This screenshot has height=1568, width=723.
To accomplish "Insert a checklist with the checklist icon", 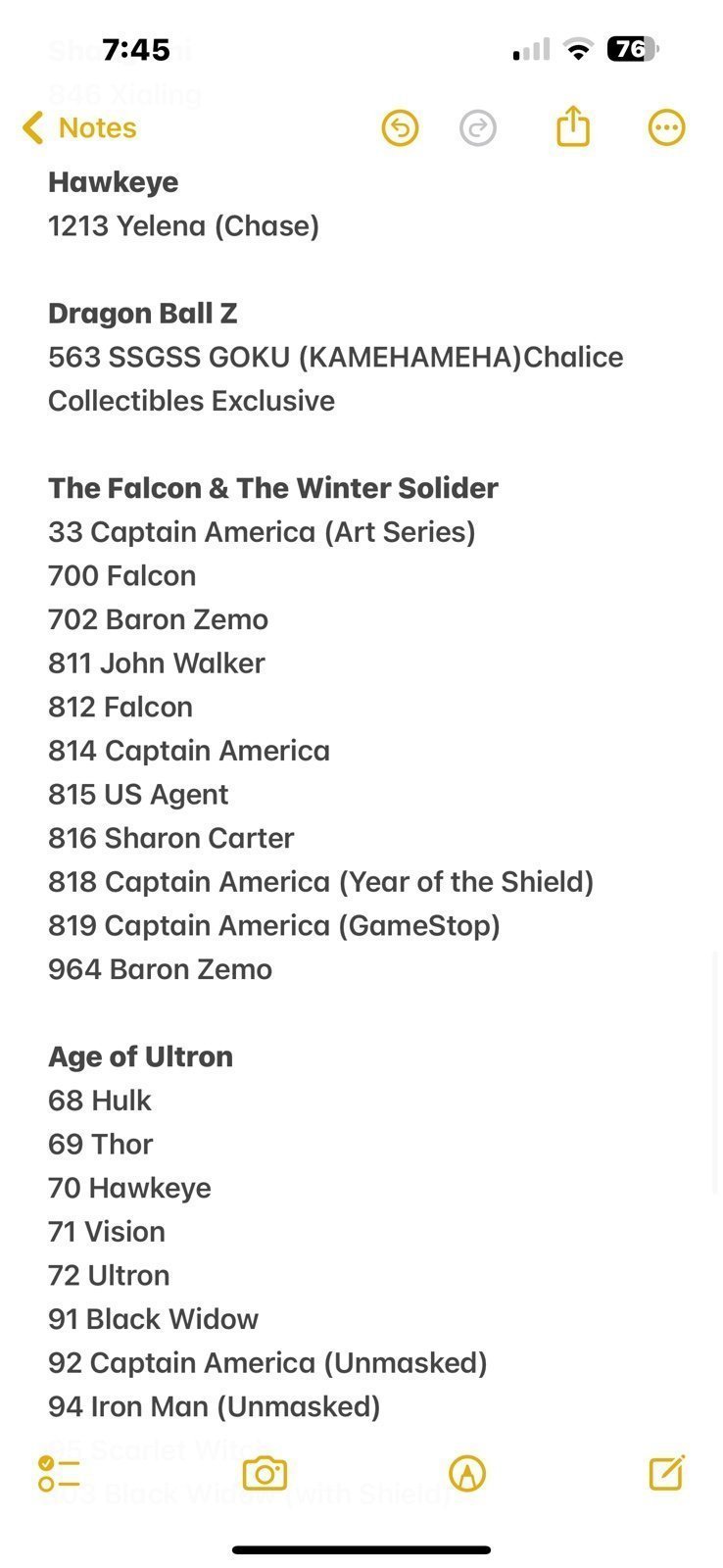I will point(59,1473).
